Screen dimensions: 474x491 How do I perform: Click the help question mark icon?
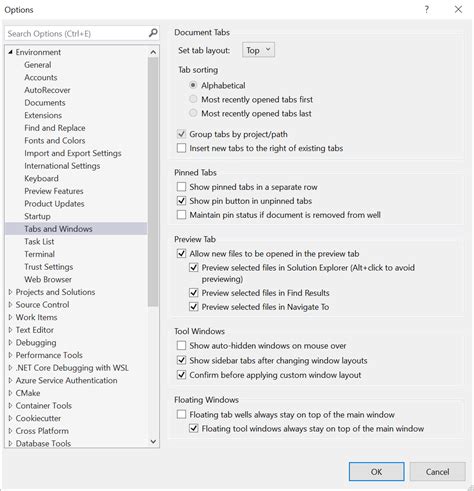[x=427, y=9]
